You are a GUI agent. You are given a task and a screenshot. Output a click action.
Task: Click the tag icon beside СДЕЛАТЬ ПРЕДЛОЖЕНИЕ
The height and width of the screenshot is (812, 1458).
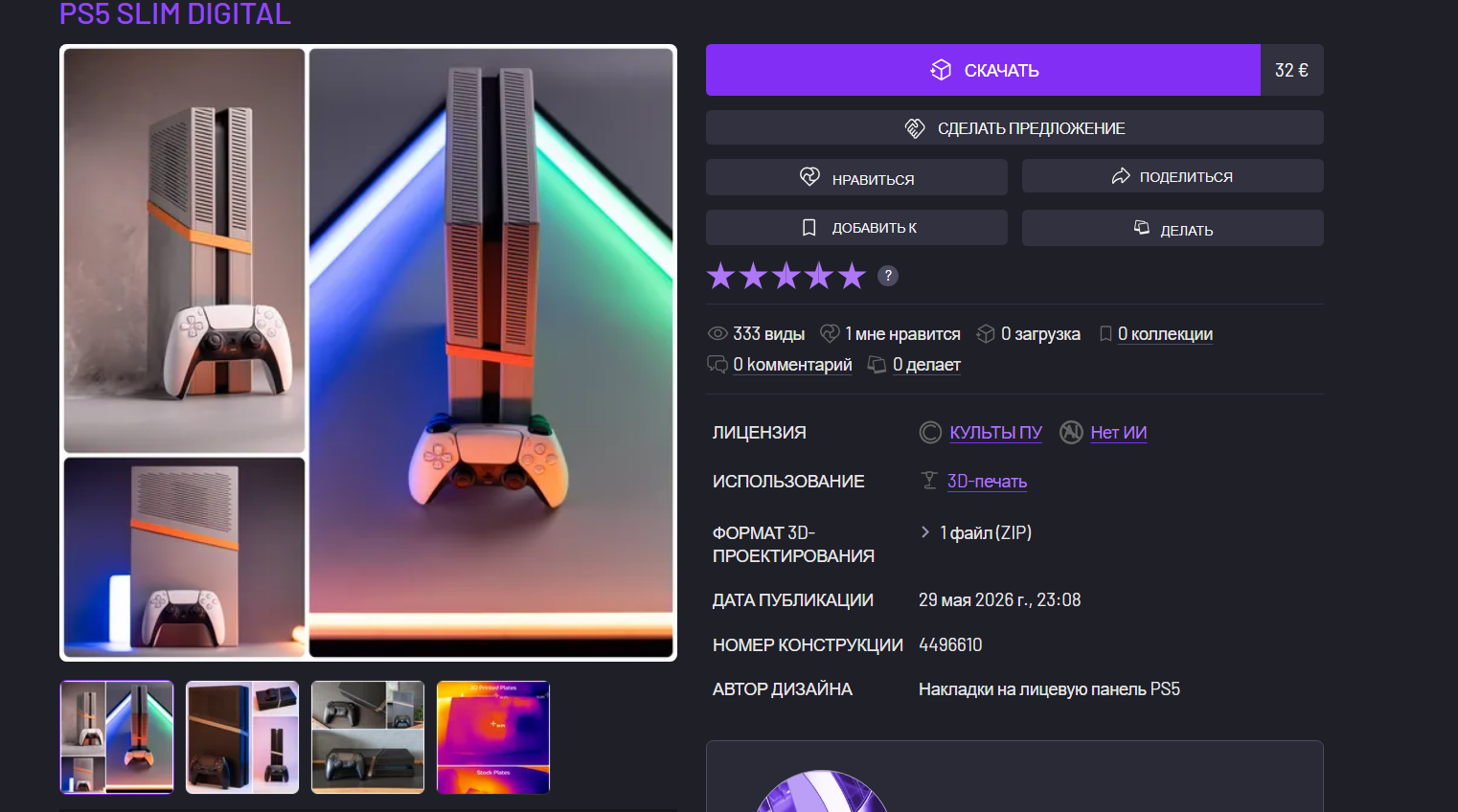pyautogui.click(x=915, y=127)
